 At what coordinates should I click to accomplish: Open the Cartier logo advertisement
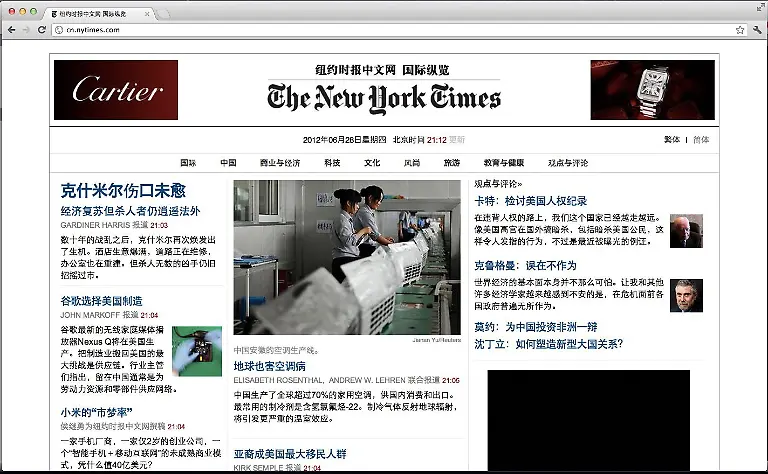point(116,90)
